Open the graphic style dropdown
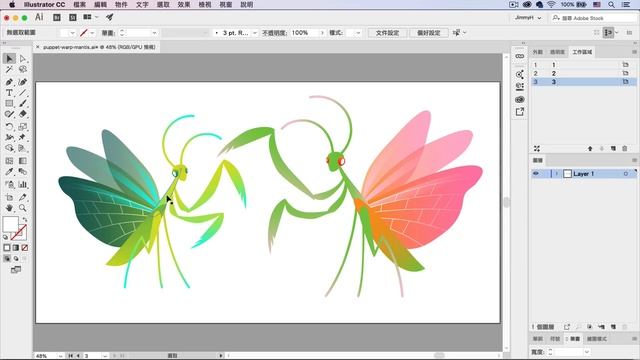This screenshot has width=640, height=360. pos(358,33)
